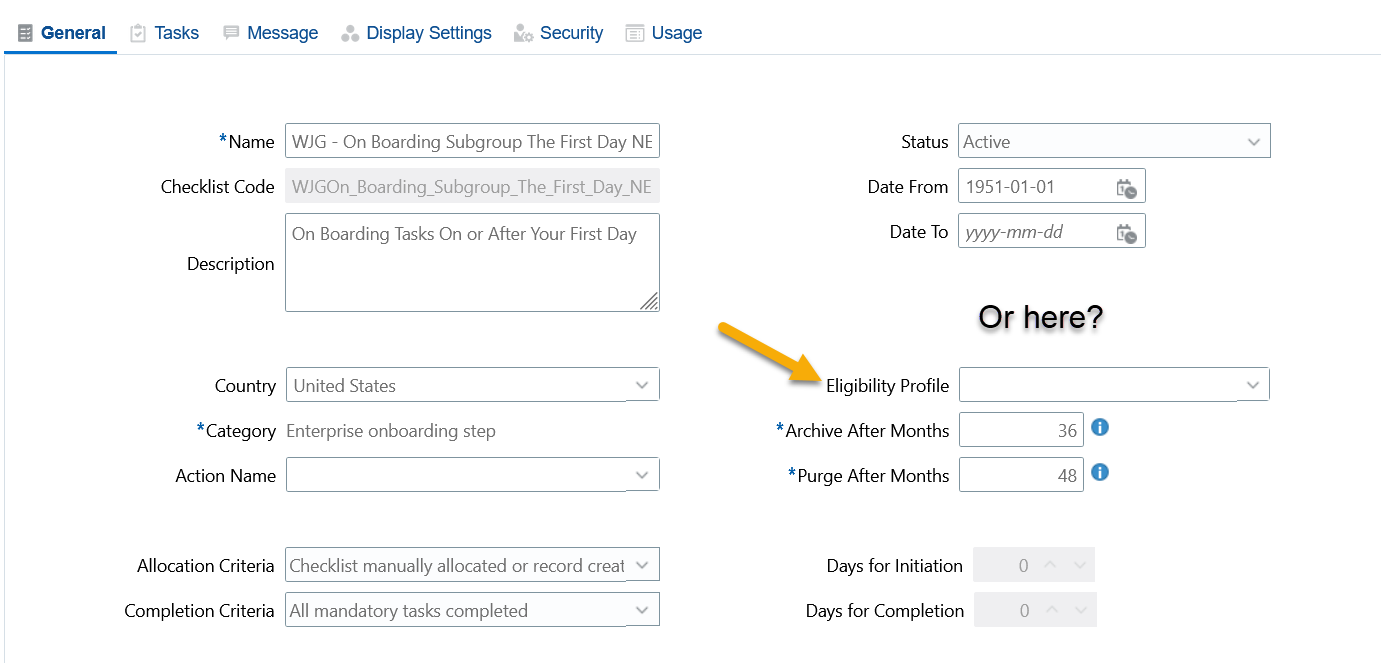
Task: Click into the Name text field
Action: click(x=472, y=141)
